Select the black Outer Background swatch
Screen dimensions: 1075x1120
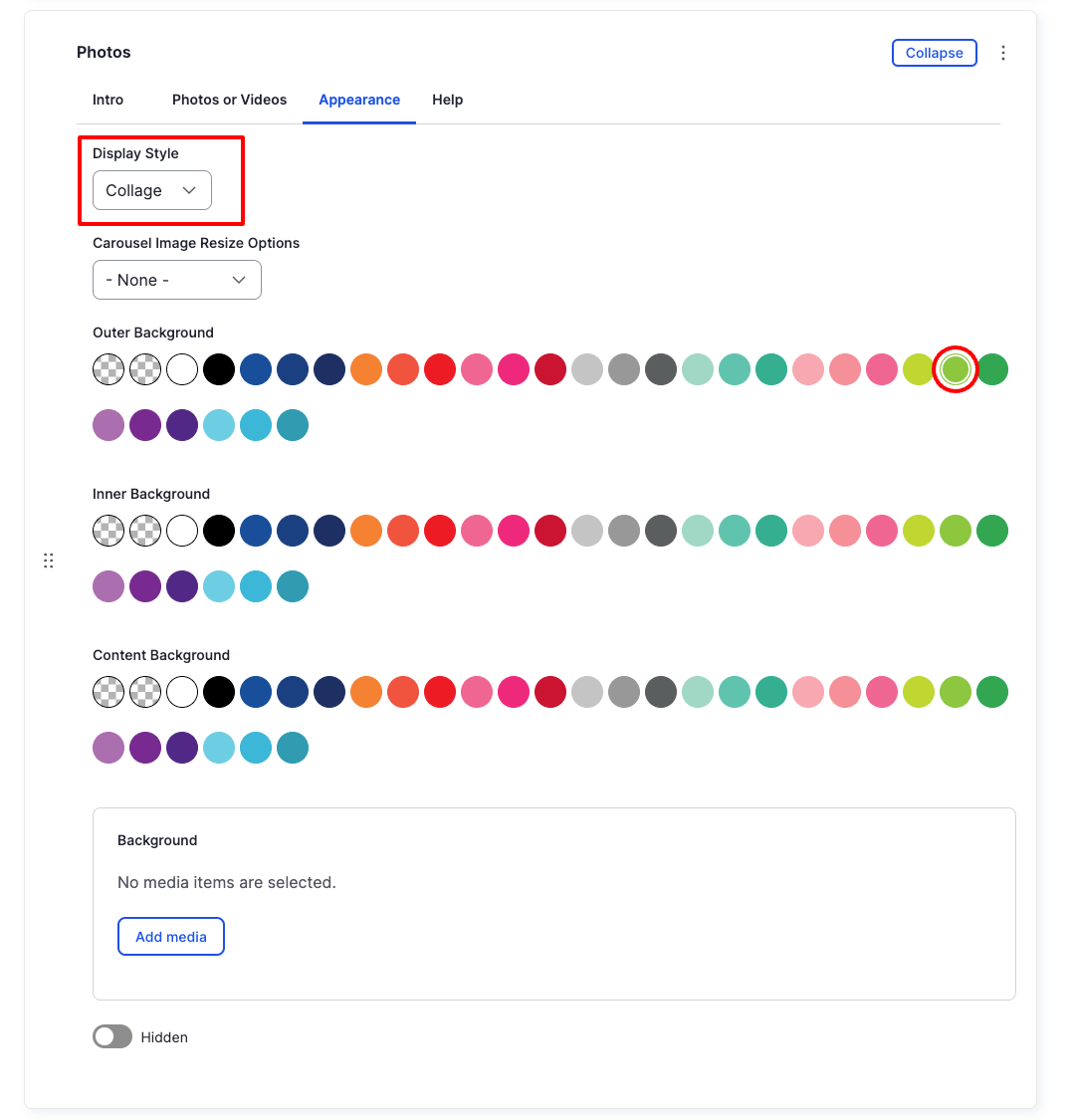219,369
